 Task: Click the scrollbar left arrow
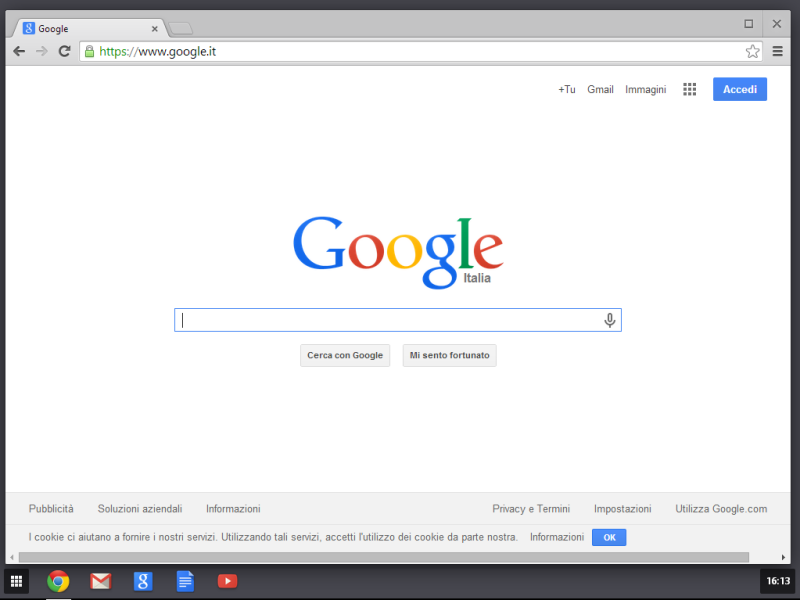(x=12, y=557)
